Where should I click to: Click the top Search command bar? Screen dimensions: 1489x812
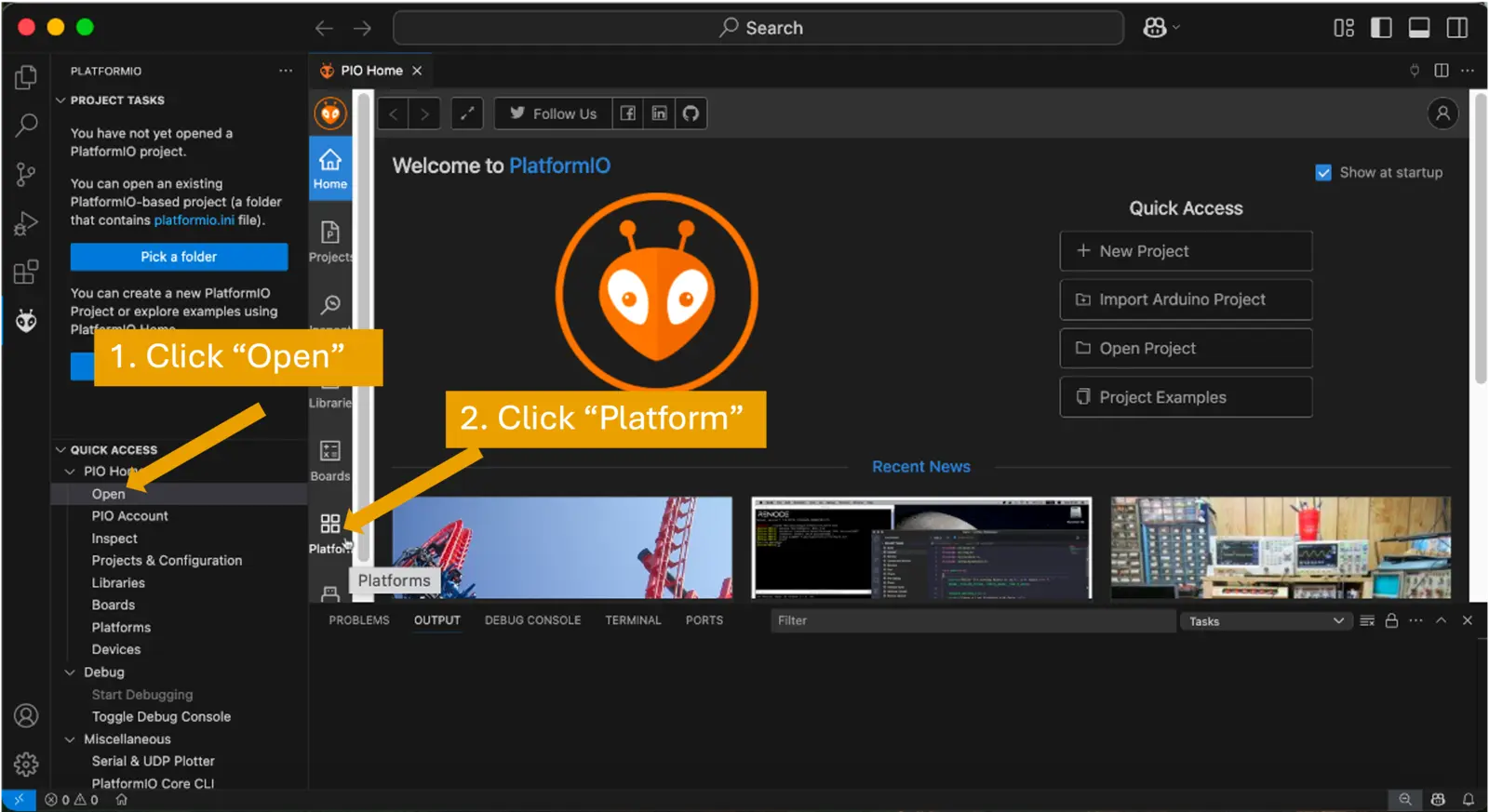(758, 28)
